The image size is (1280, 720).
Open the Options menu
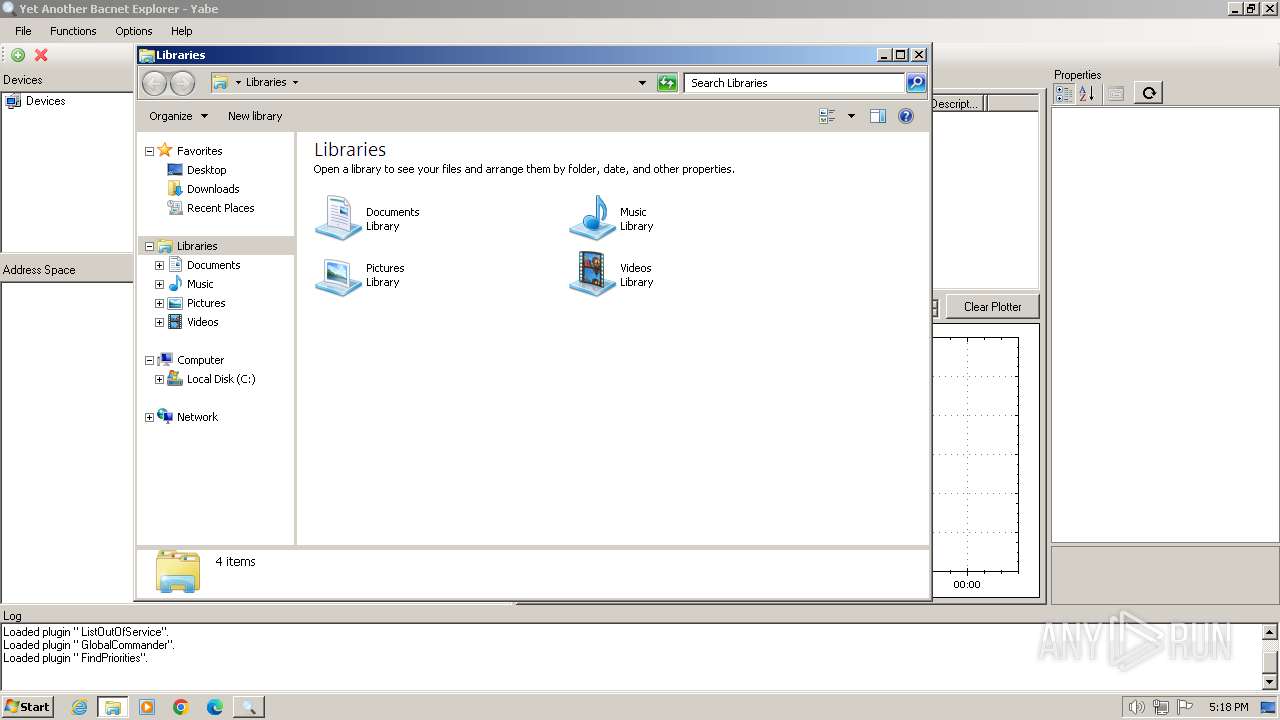click(133, 31)
